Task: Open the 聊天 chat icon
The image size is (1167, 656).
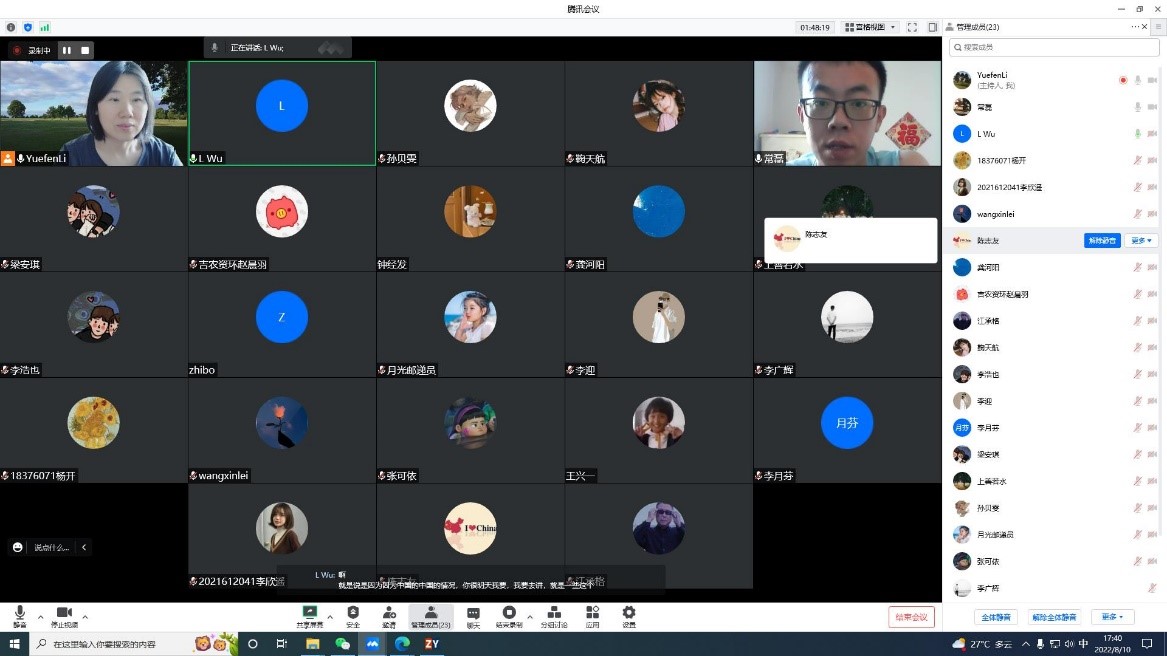Action: point(473,615)
